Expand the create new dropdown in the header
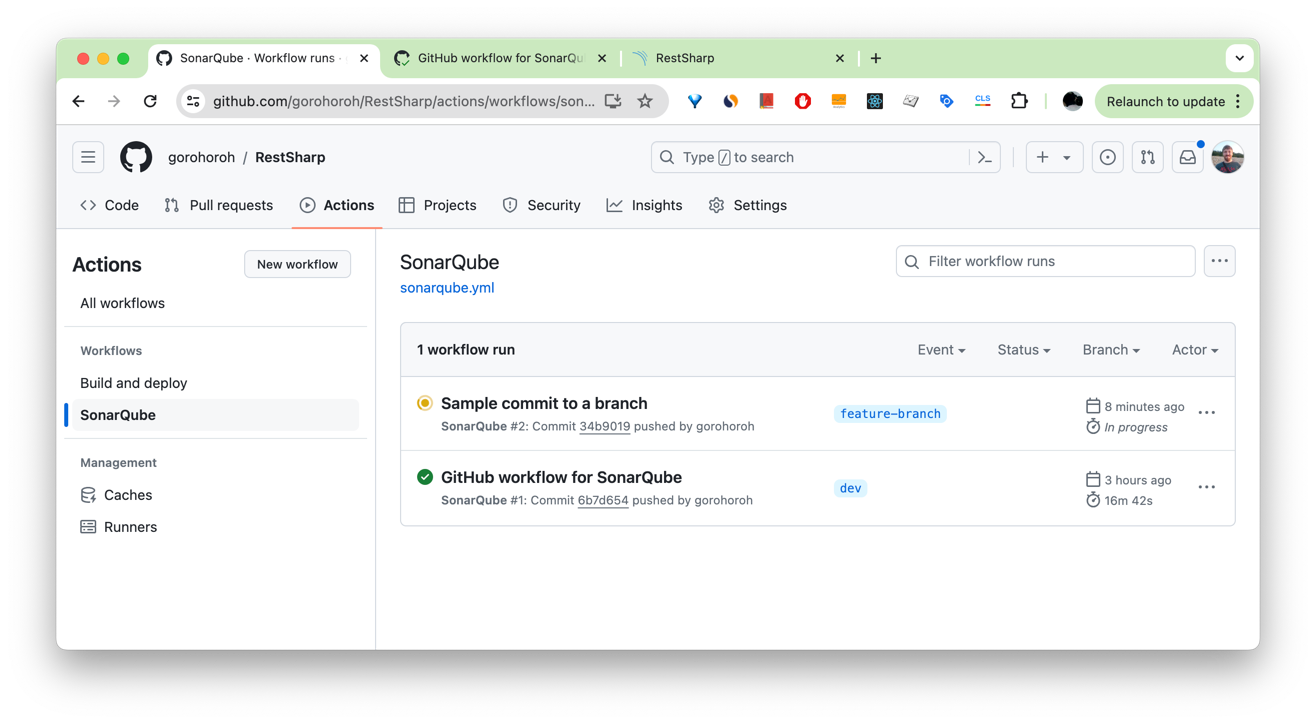 click(1054, 157)
